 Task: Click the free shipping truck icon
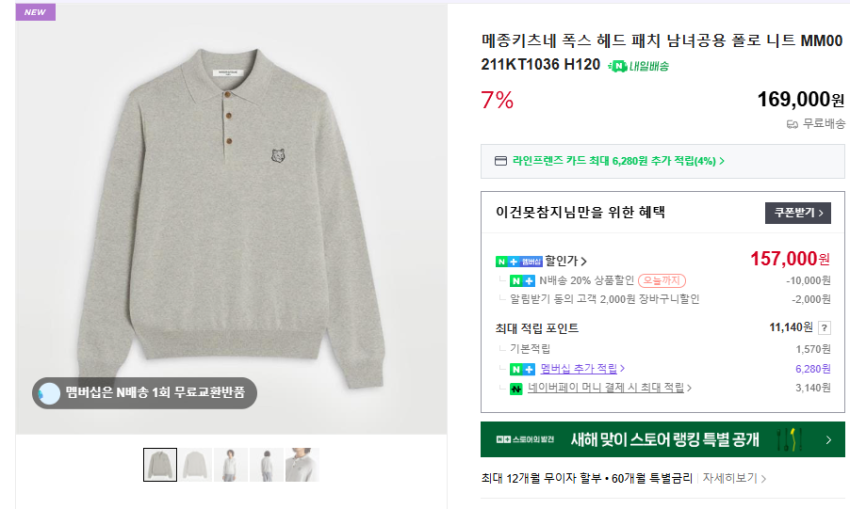tap(792, 124)
